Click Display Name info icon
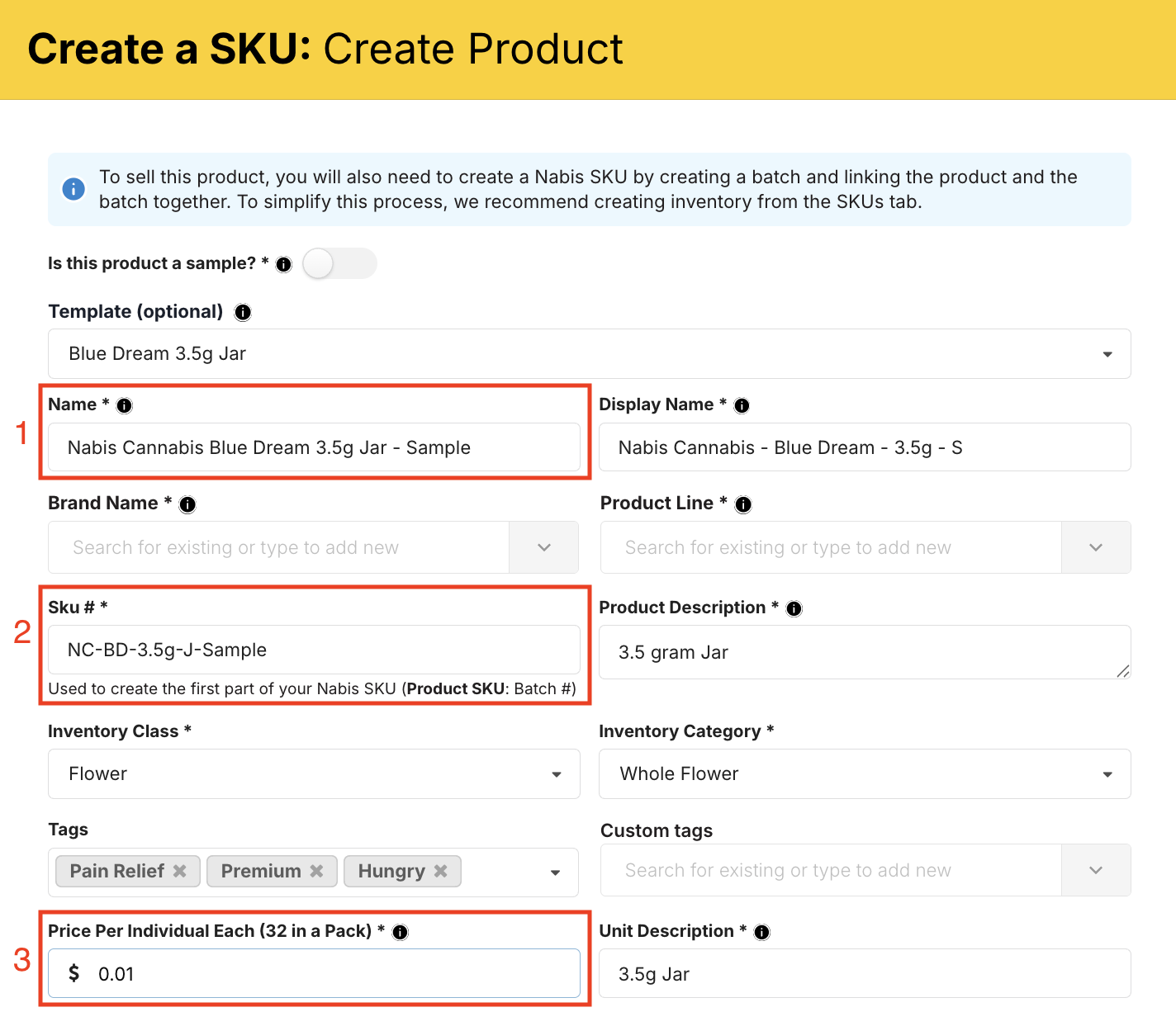Image resolution: width=1176 pixels, height=1012 pixels. pos(742,405)
